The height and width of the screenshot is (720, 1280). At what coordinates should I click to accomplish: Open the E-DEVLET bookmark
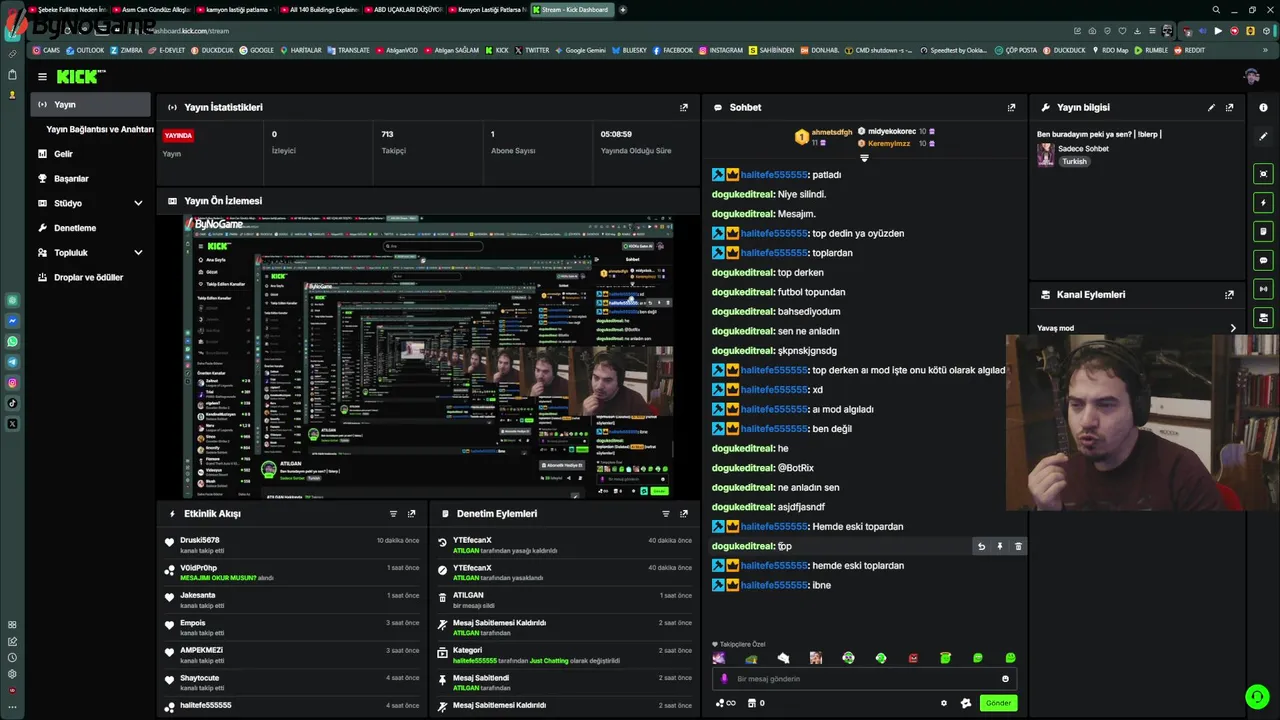click(x=168, y=50)
